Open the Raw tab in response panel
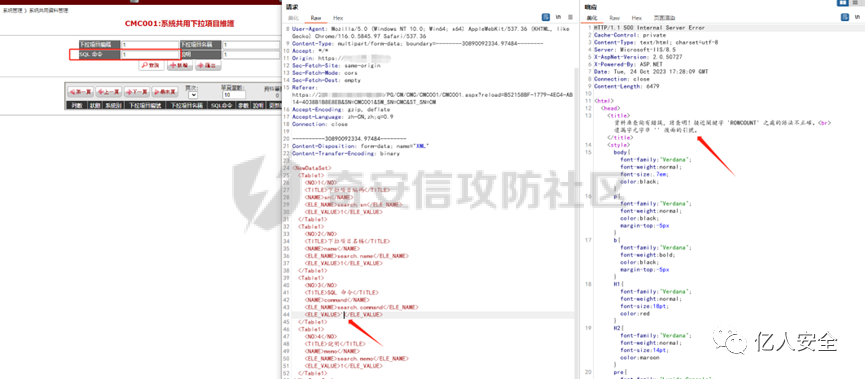Screen dimensions: 865x379 615,18
